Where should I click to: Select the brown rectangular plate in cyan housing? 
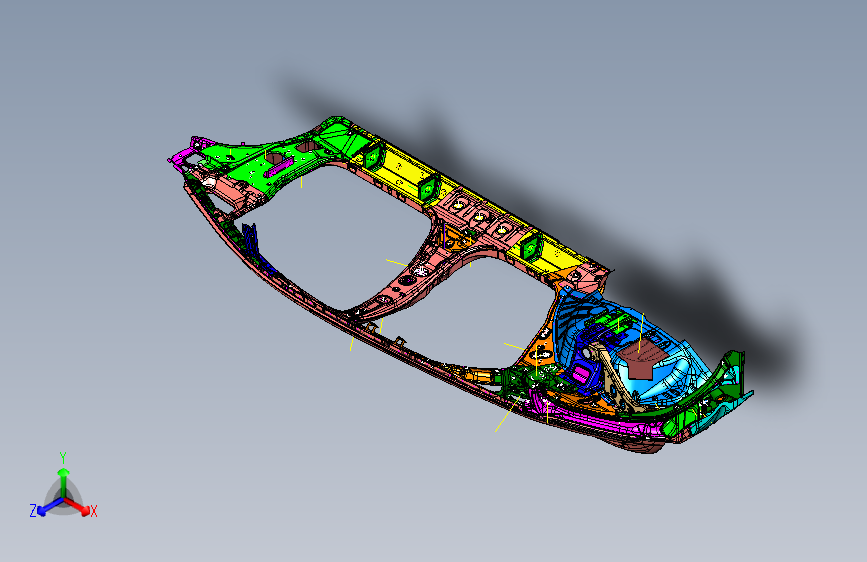coord(642,361)
